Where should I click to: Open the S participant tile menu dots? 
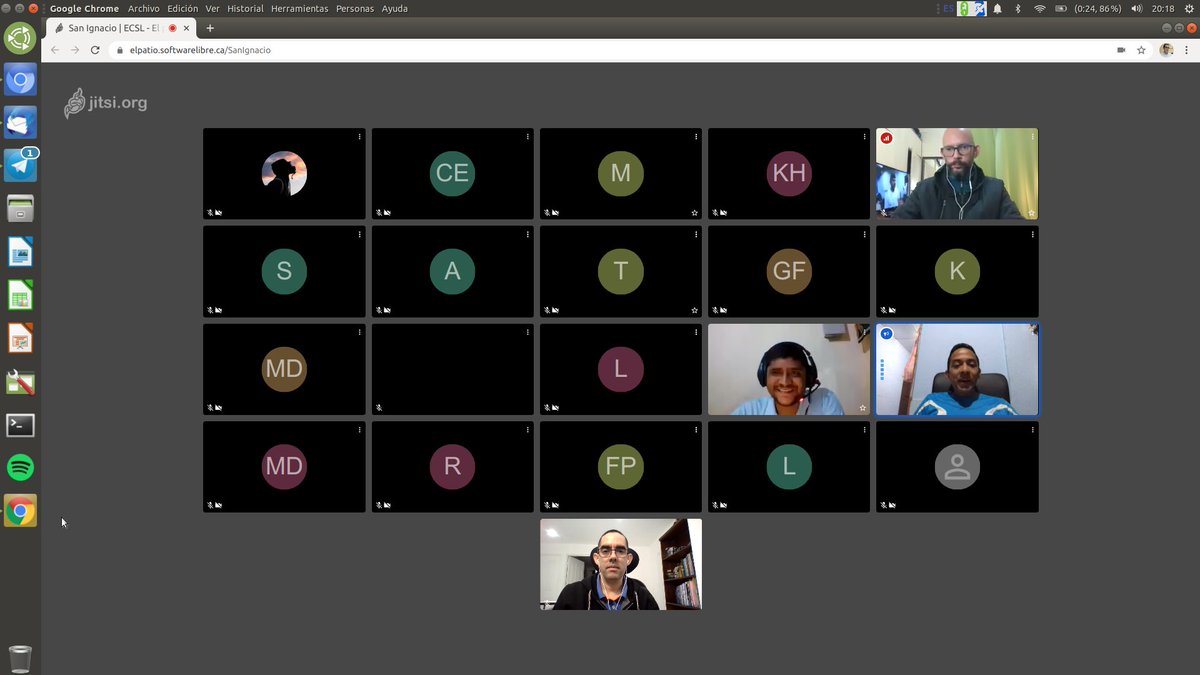pyautogui.click(x=360, y=234)
